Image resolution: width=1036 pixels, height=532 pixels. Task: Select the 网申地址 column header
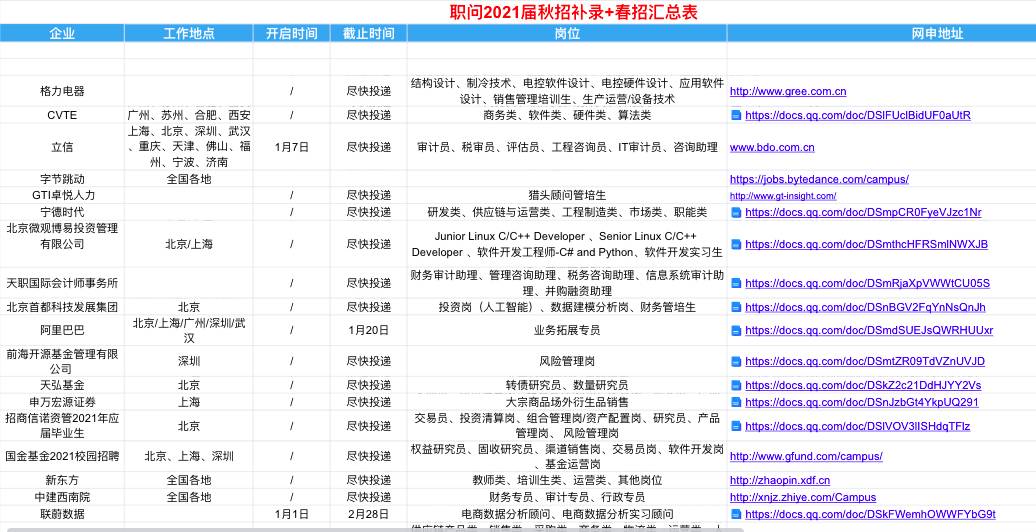(x=881, y=33)
